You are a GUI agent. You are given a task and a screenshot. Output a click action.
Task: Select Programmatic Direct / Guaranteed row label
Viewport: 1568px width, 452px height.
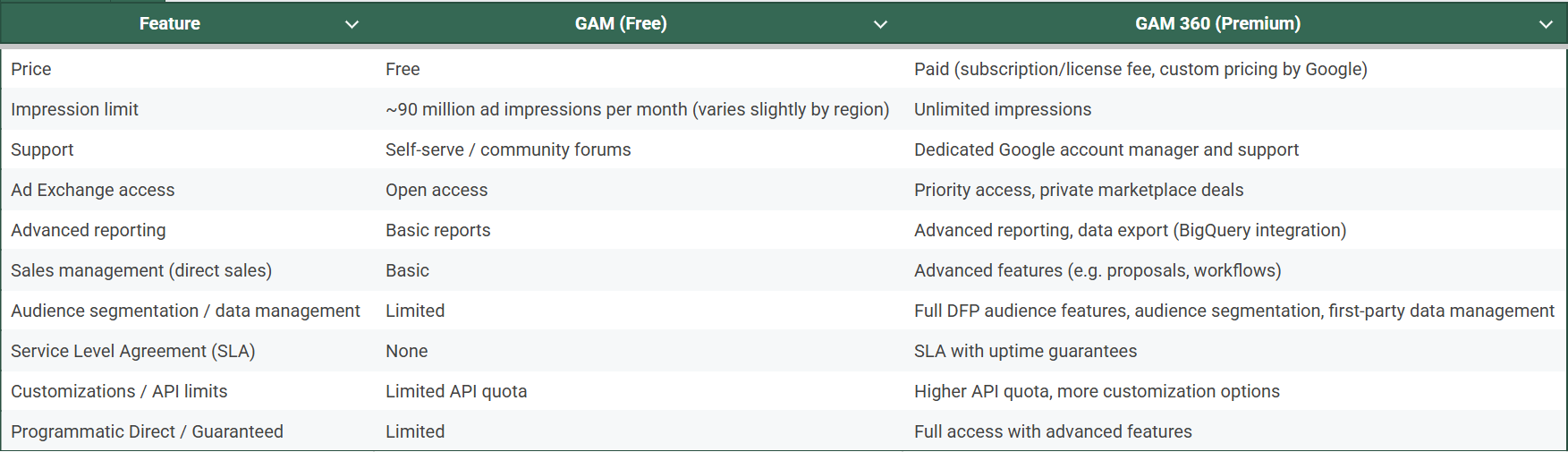click(147, 431)
